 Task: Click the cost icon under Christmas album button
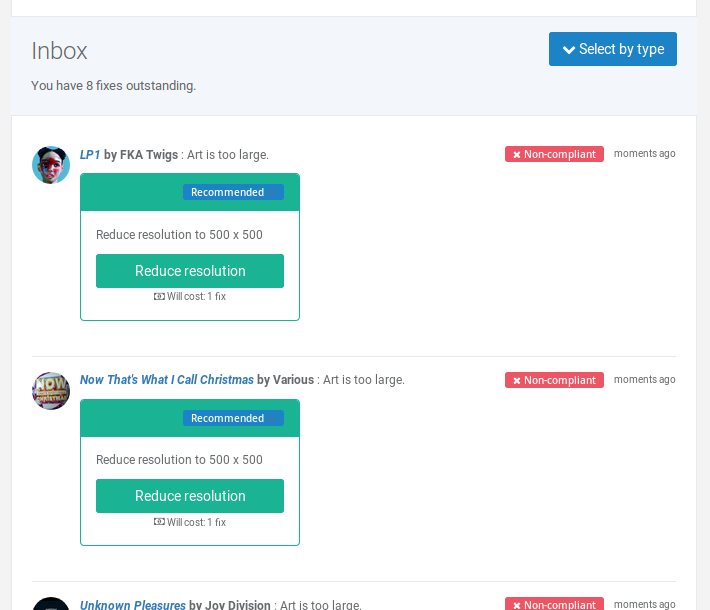pyautogui.click(x=159, y=522)
